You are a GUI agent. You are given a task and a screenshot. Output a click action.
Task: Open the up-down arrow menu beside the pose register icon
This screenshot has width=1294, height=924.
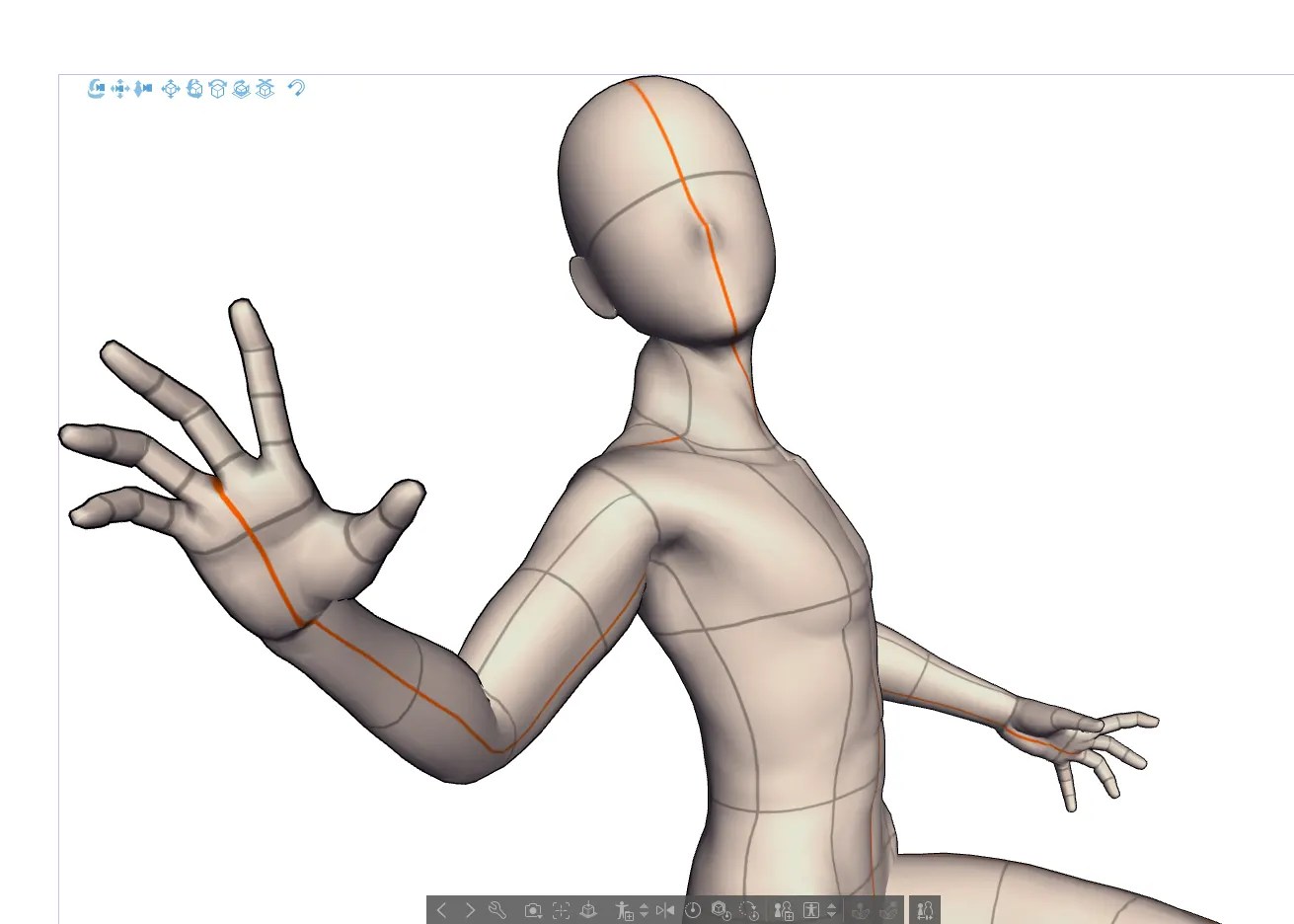click(x=645, y=910)
